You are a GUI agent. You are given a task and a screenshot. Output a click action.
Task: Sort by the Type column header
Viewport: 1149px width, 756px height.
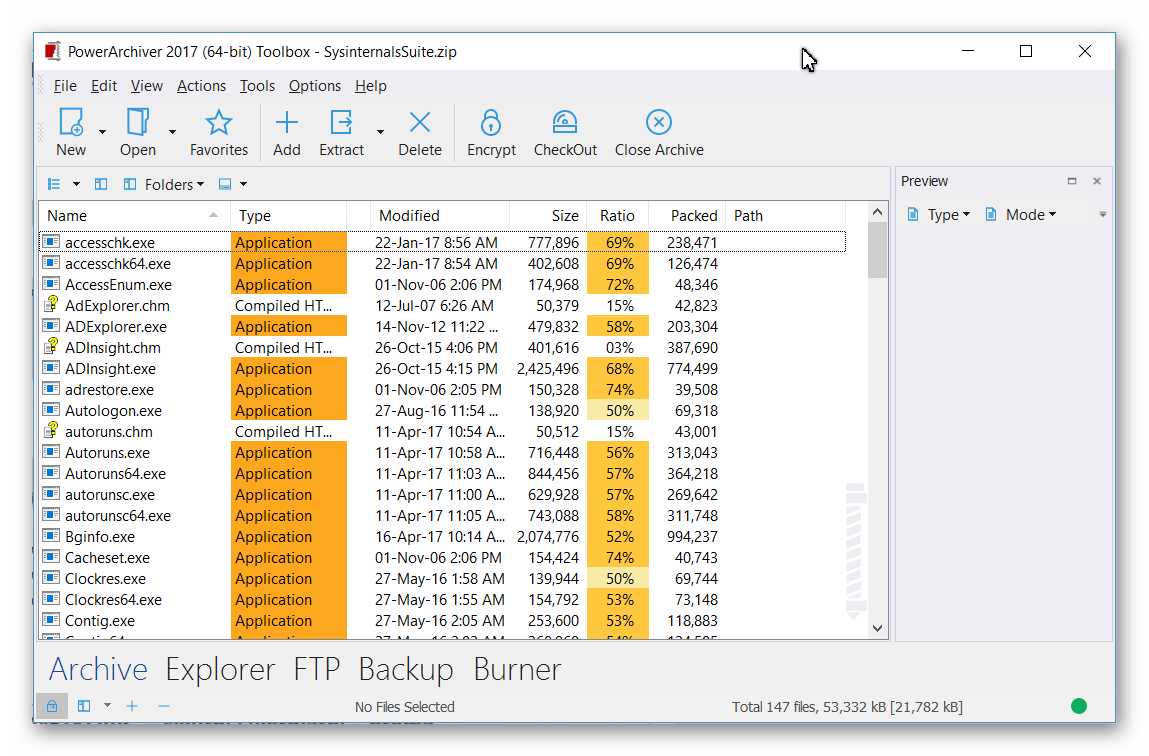[x=289, y=215]
